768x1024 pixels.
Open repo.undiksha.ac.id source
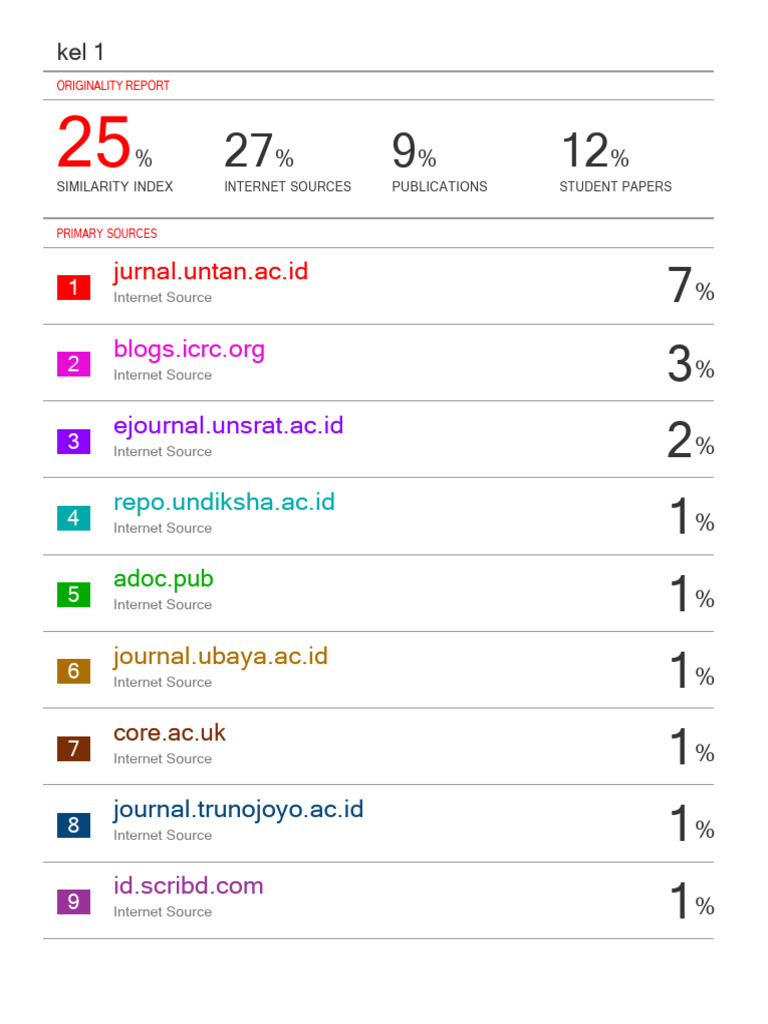[x=224, y=502]
